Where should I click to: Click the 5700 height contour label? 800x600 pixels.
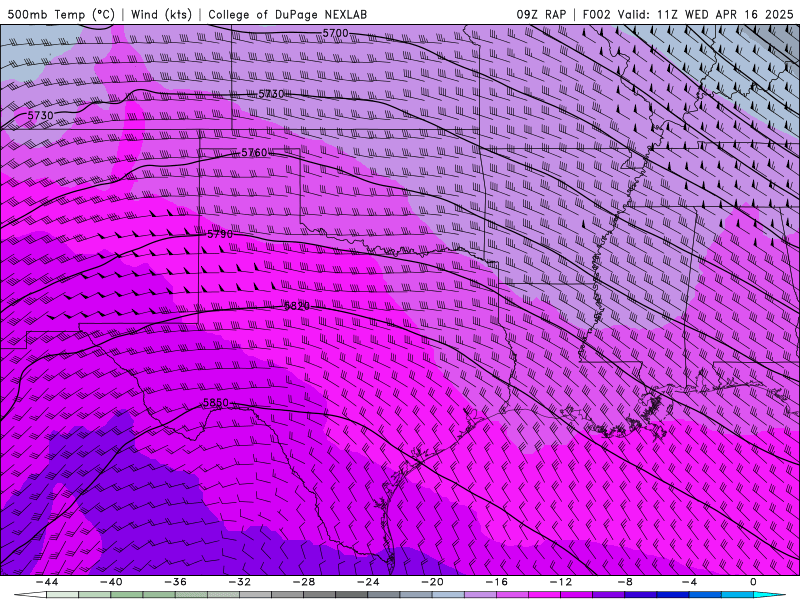pyautogui.click(x=335, y=33)
